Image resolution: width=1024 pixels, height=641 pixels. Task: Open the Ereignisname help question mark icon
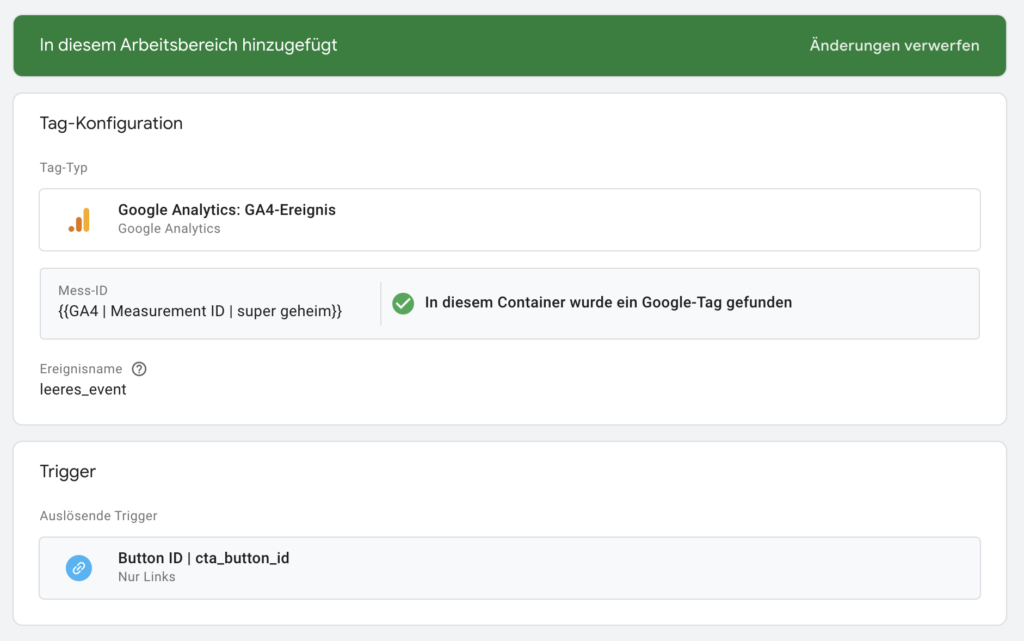click(x=139, y=369)
